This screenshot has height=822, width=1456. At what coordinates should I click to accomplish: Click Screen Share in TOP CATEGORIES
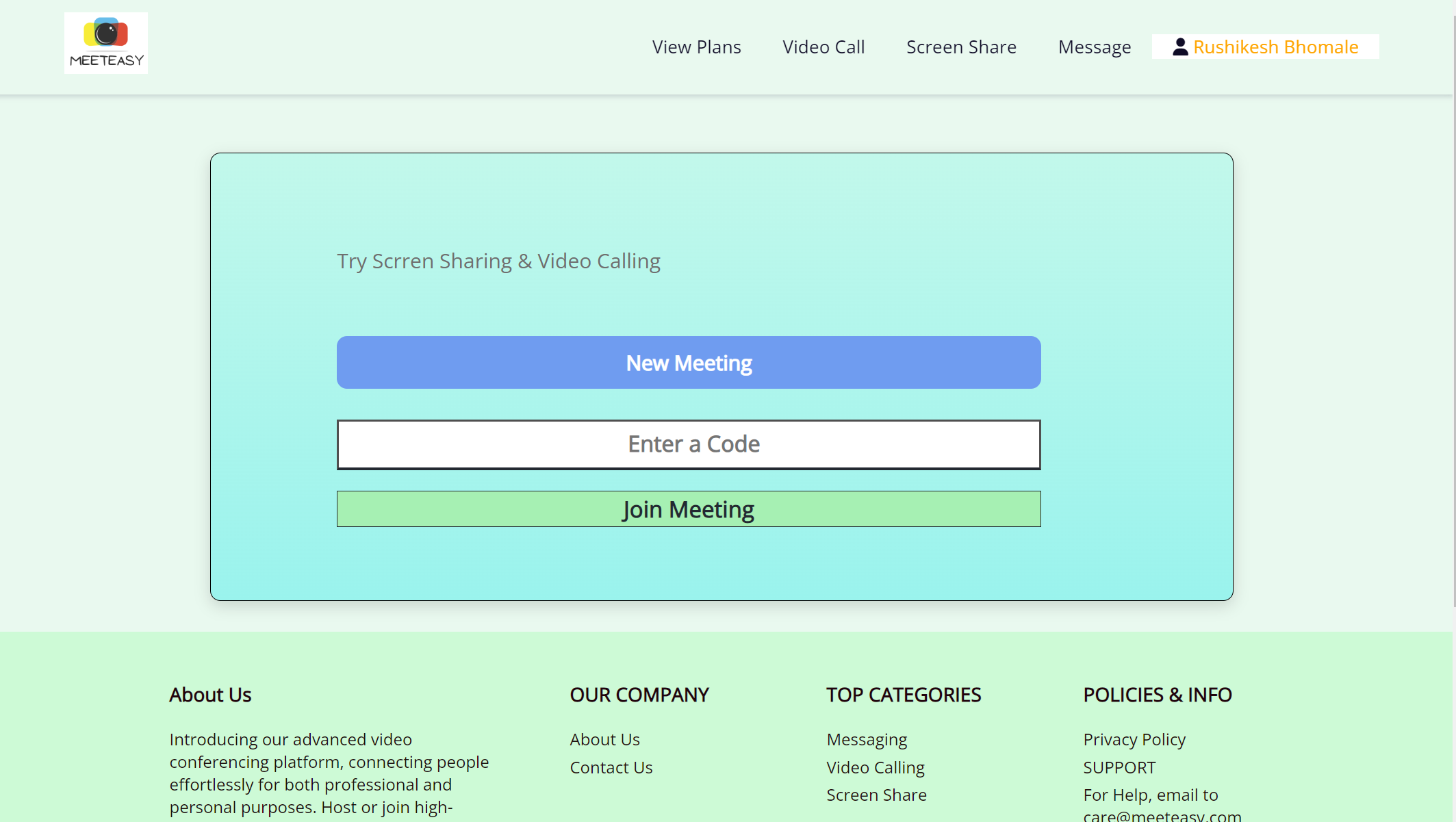(x=876, y=795)
